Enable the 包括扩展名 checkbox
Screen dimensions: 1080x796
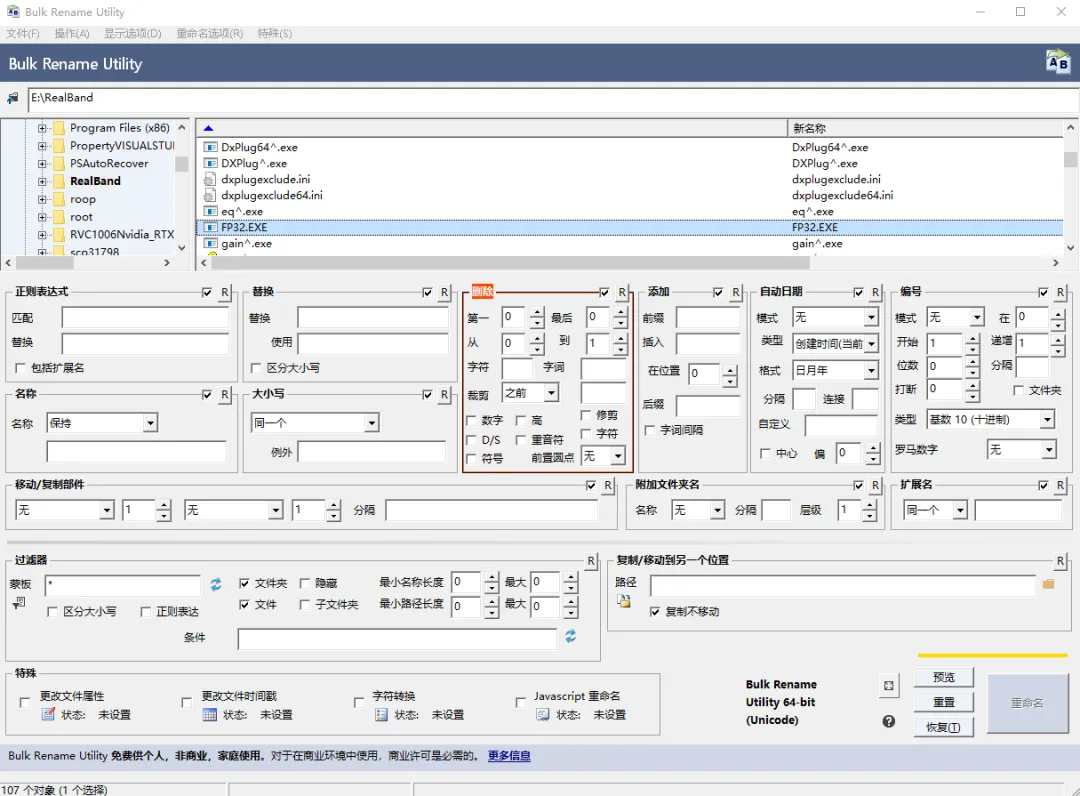(22, 368)
